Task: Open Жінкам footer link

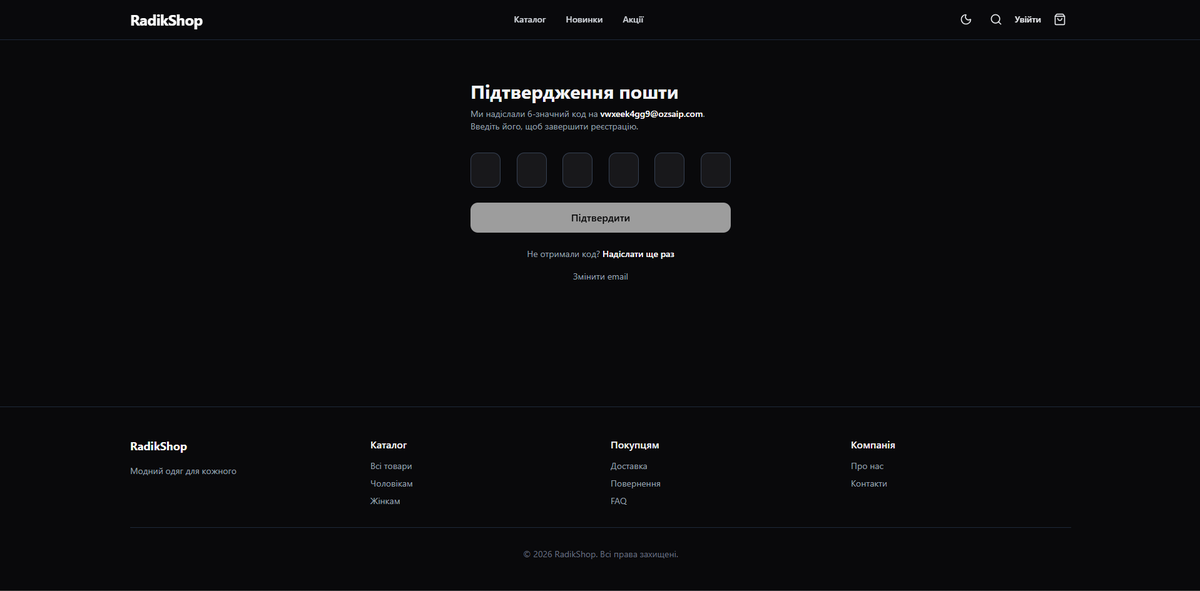Action: click(x=385, y=501)
